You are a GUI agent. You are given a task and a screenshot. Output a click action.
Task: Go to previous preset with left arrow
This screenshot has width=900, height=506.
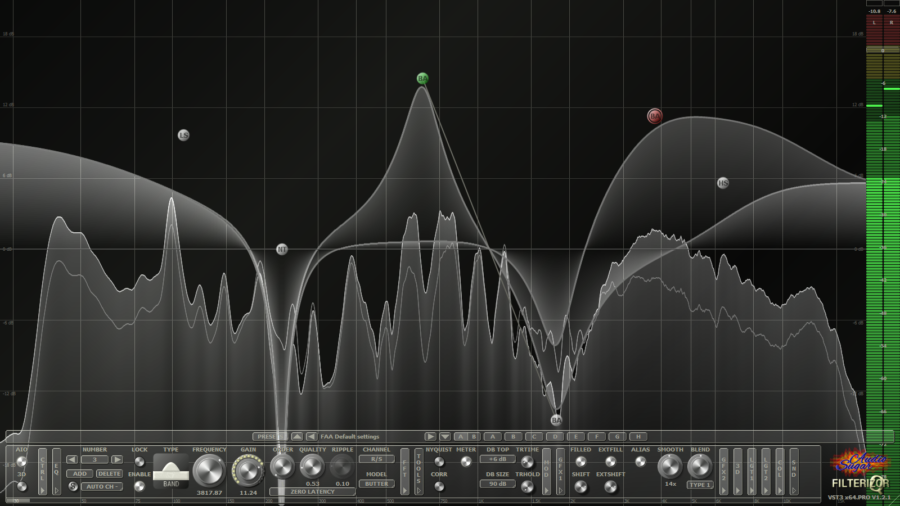(x=311, y=437)
